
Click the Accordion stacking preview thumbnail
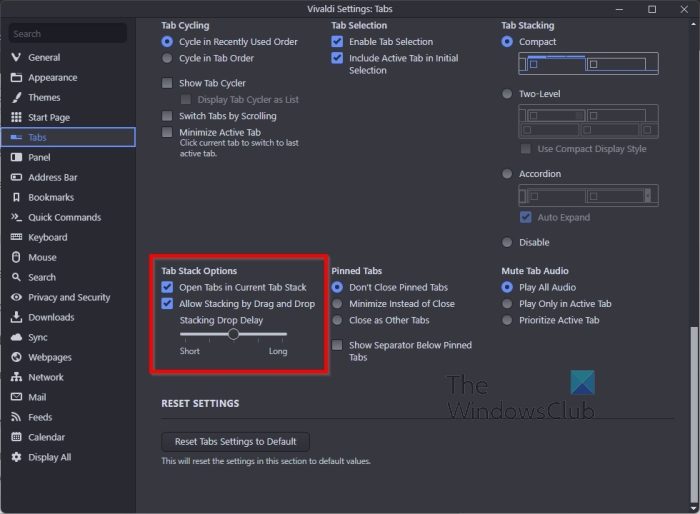tap(588, 195)
